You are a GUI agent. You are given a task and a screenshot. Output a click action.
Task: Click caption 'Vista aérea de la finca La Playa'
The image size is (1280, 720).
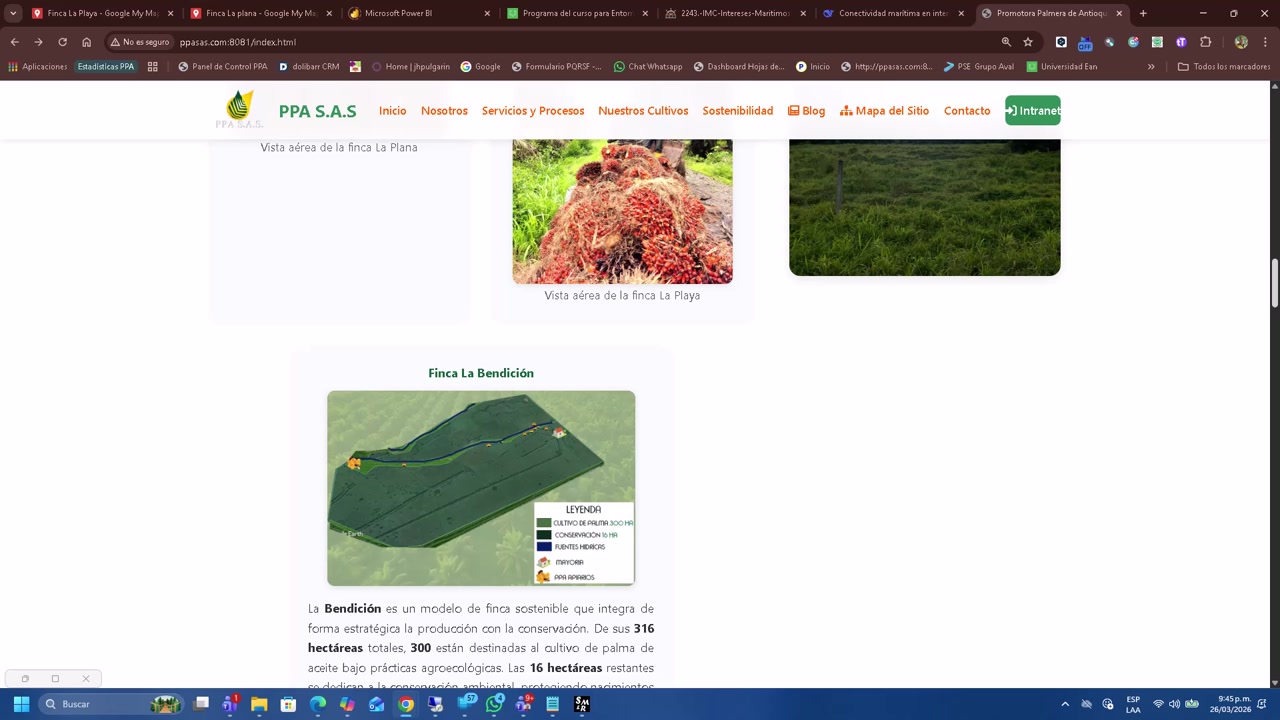[x=622, y=296]
